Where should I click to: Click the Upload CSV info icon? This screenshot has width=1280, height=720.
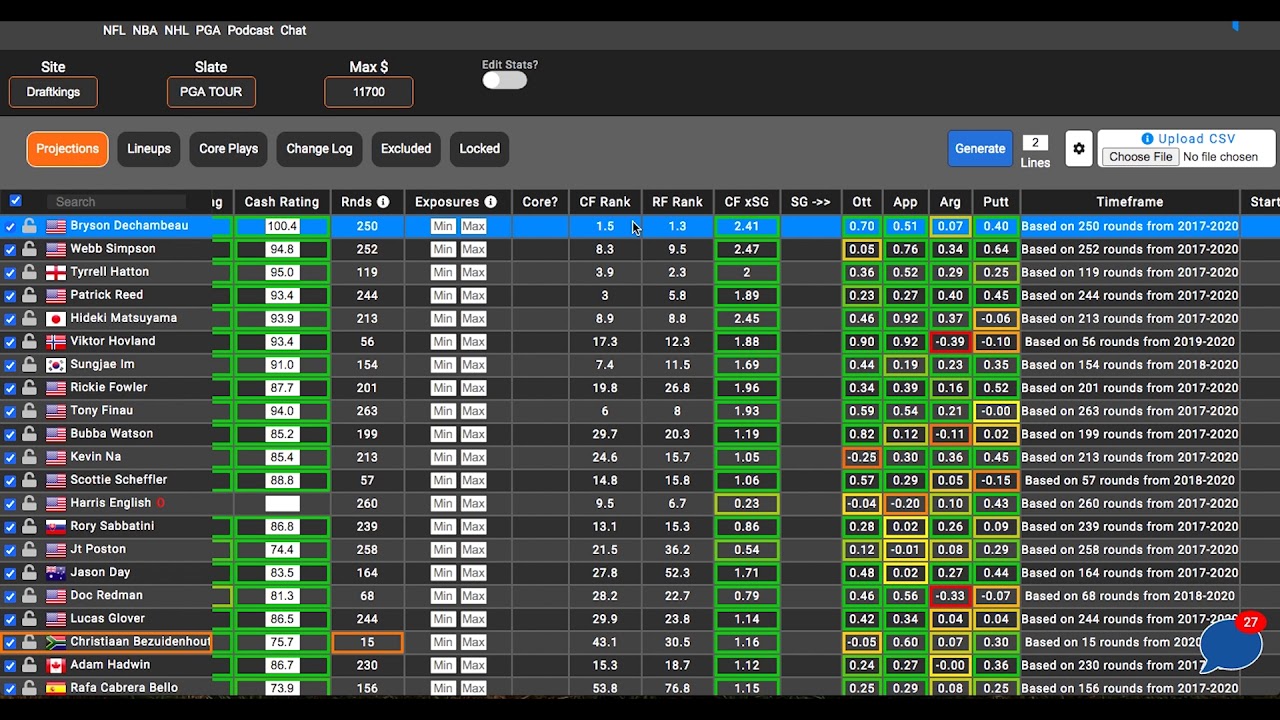[x=1147, y=139]
